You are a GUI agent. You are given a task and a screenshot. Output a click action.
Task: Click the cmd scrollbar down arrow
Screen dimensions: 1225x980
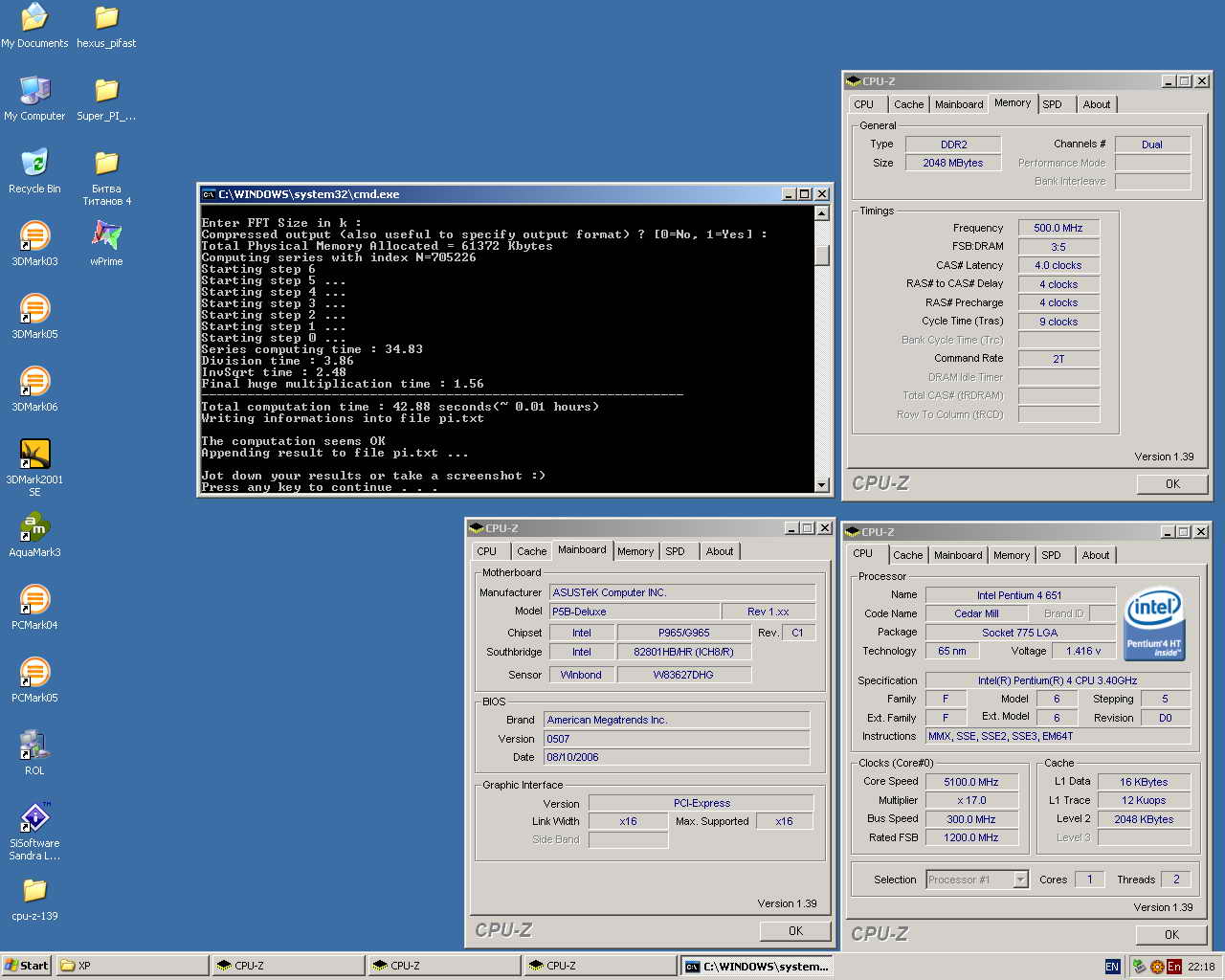tap(821, 485)
